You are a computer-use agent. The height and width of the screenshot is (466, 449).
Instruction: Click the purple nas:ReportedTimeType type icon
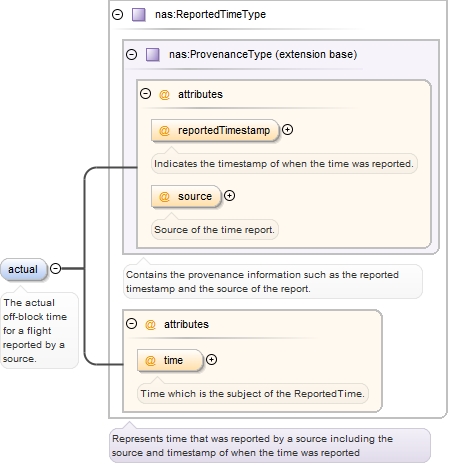[x=139, y=15]
